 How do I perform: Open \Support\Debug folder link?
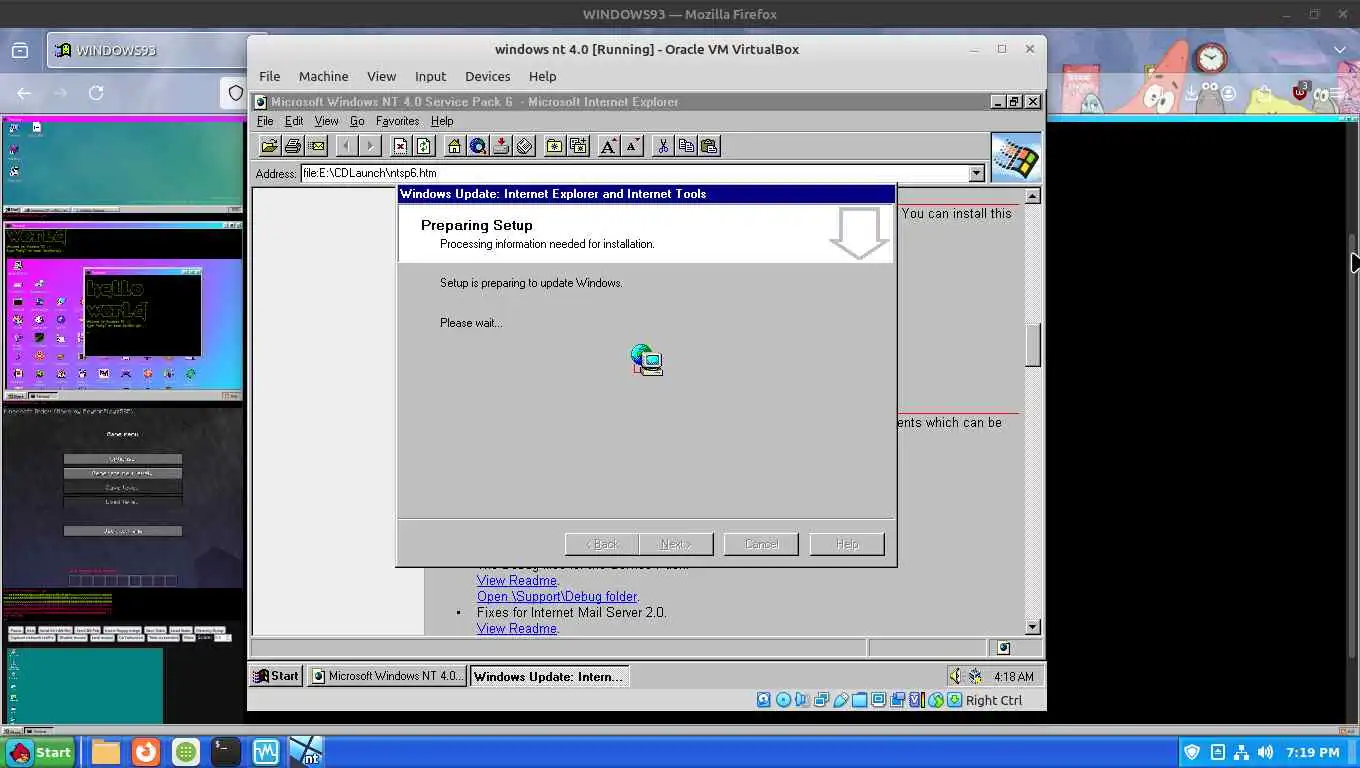557,596
